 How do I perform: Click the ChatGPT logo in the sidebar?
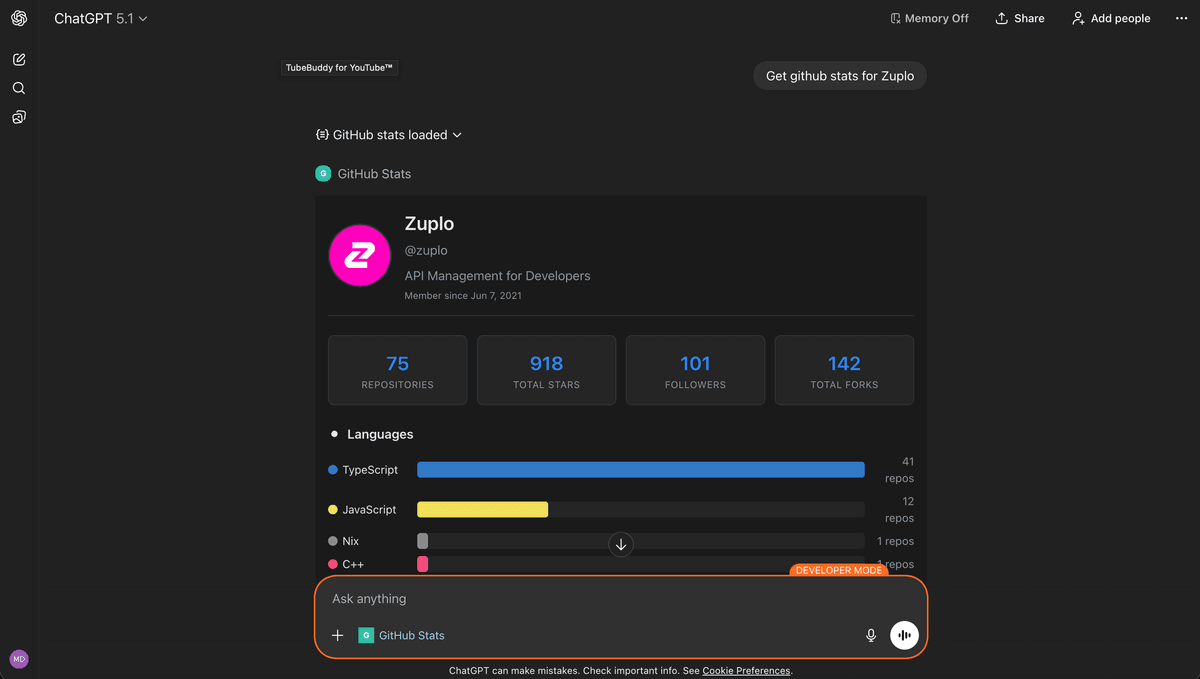click(x=18, y=18)
